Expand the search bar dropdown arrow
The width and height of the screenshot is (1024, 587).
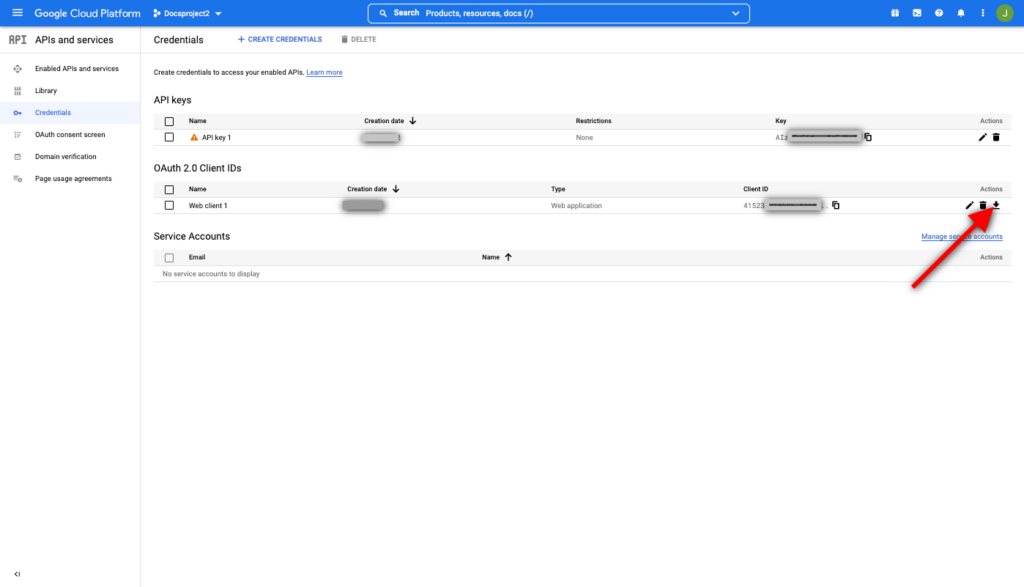click(737, 13)
